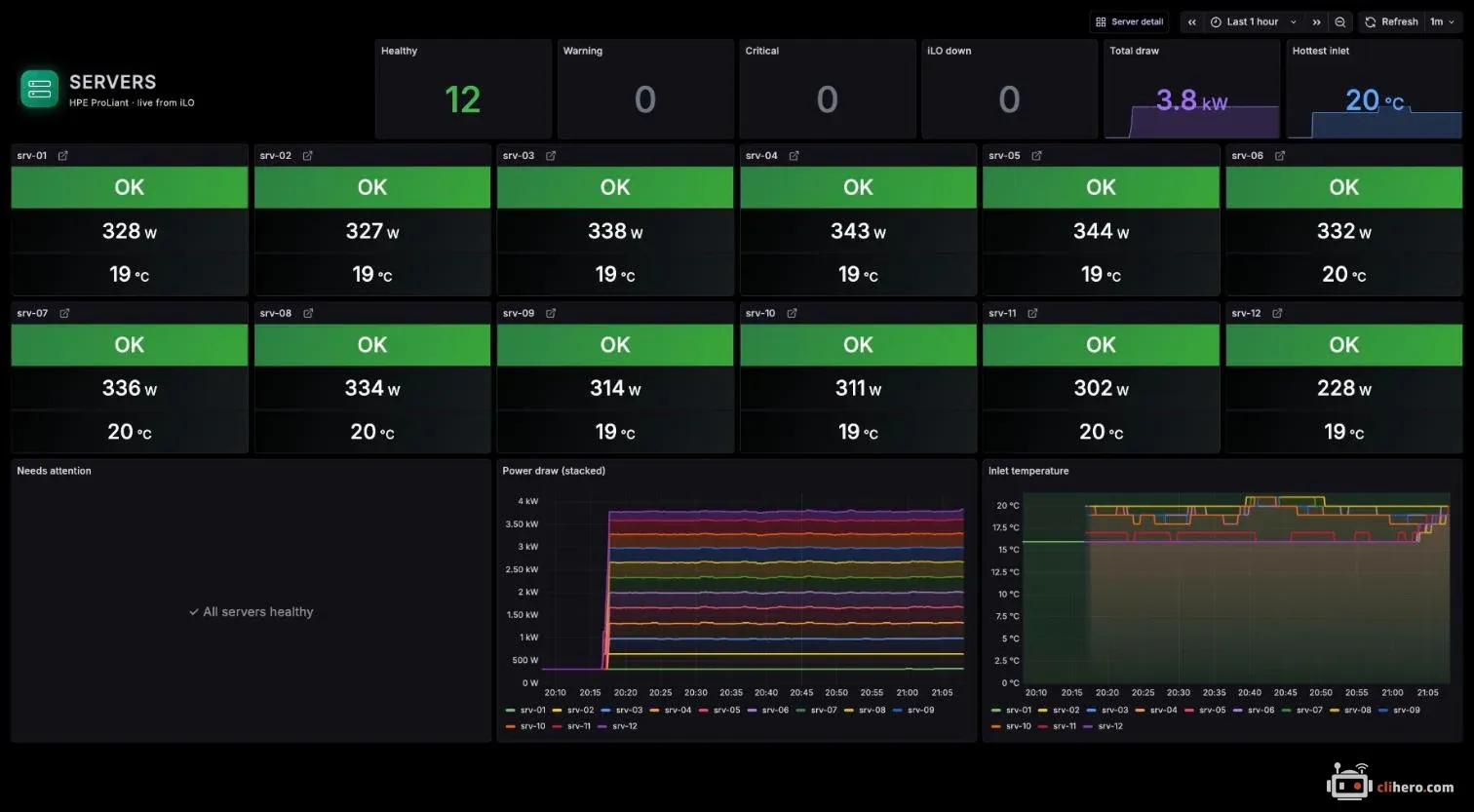This screenshot has width=1474, height=812.
Task: Open the srv-05 external link icon
Action: pyautogui.click(x=1036, y=156)
